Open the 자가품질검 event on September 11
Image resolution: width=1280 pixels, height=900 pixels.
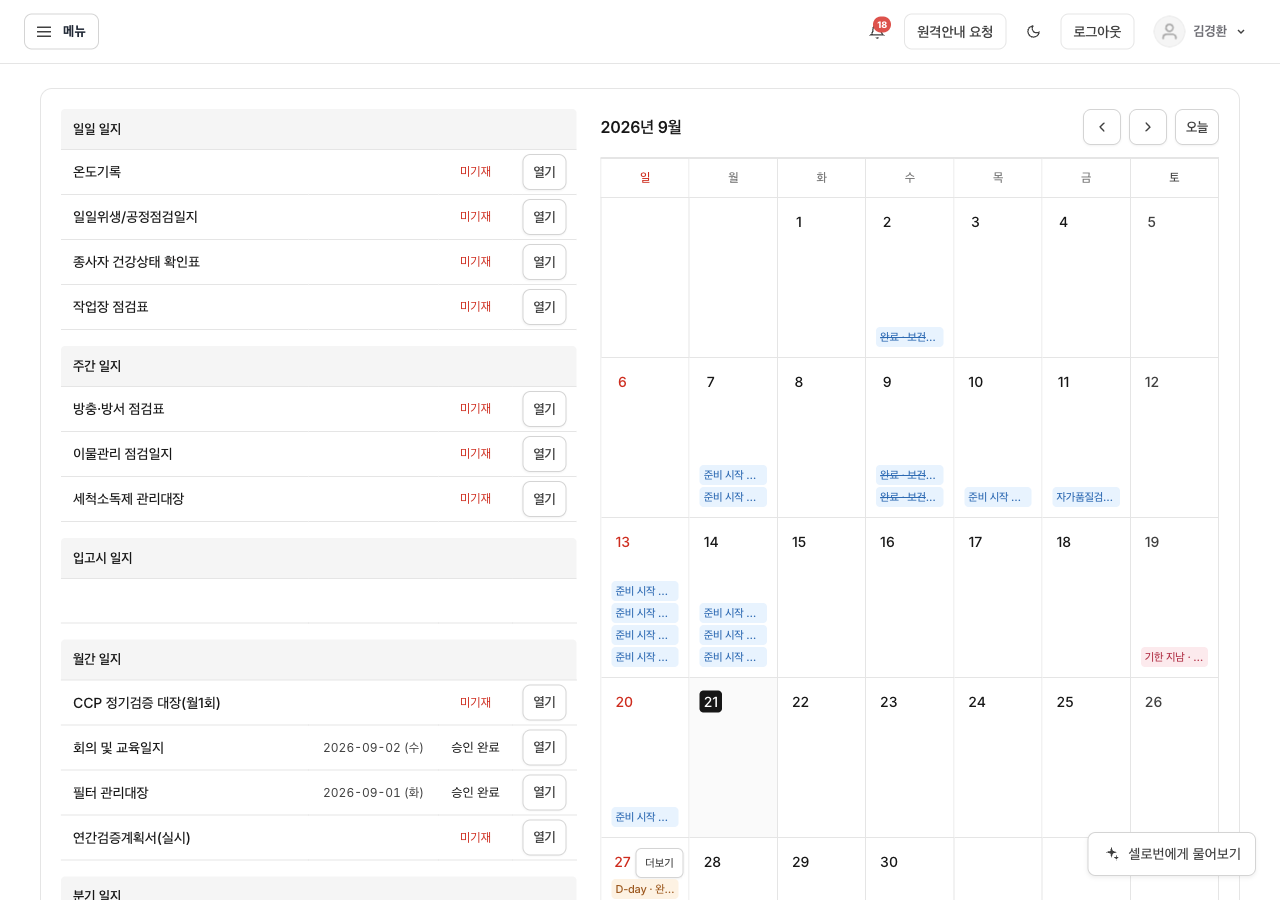pyautogui.click(x=1086, y=497)
